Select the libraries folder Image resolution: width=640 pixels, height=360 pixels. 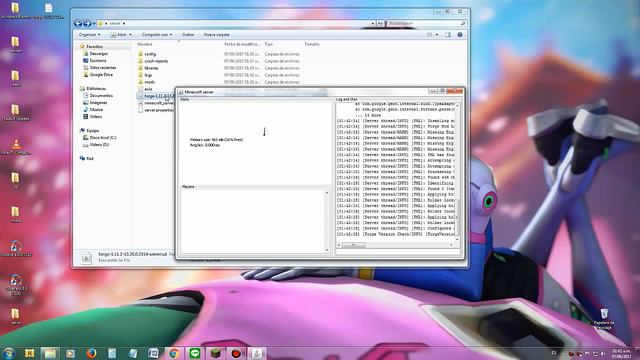[x=151, y=68]
